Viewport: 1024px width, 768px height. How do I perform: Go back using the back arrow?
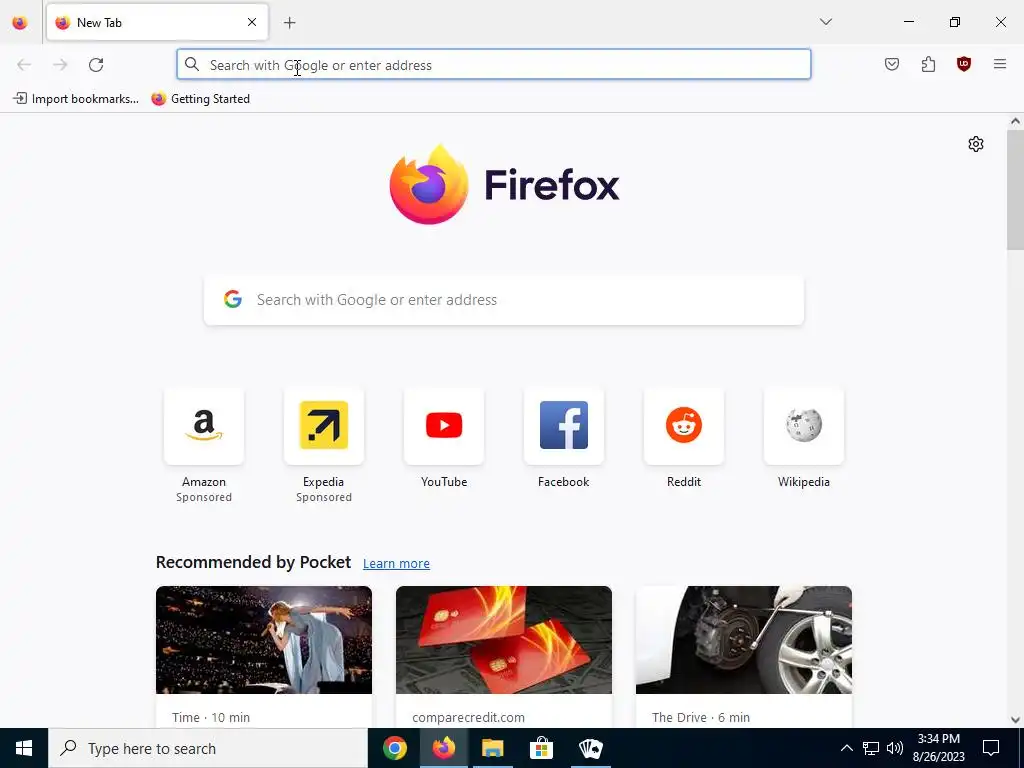pos(24,65)
